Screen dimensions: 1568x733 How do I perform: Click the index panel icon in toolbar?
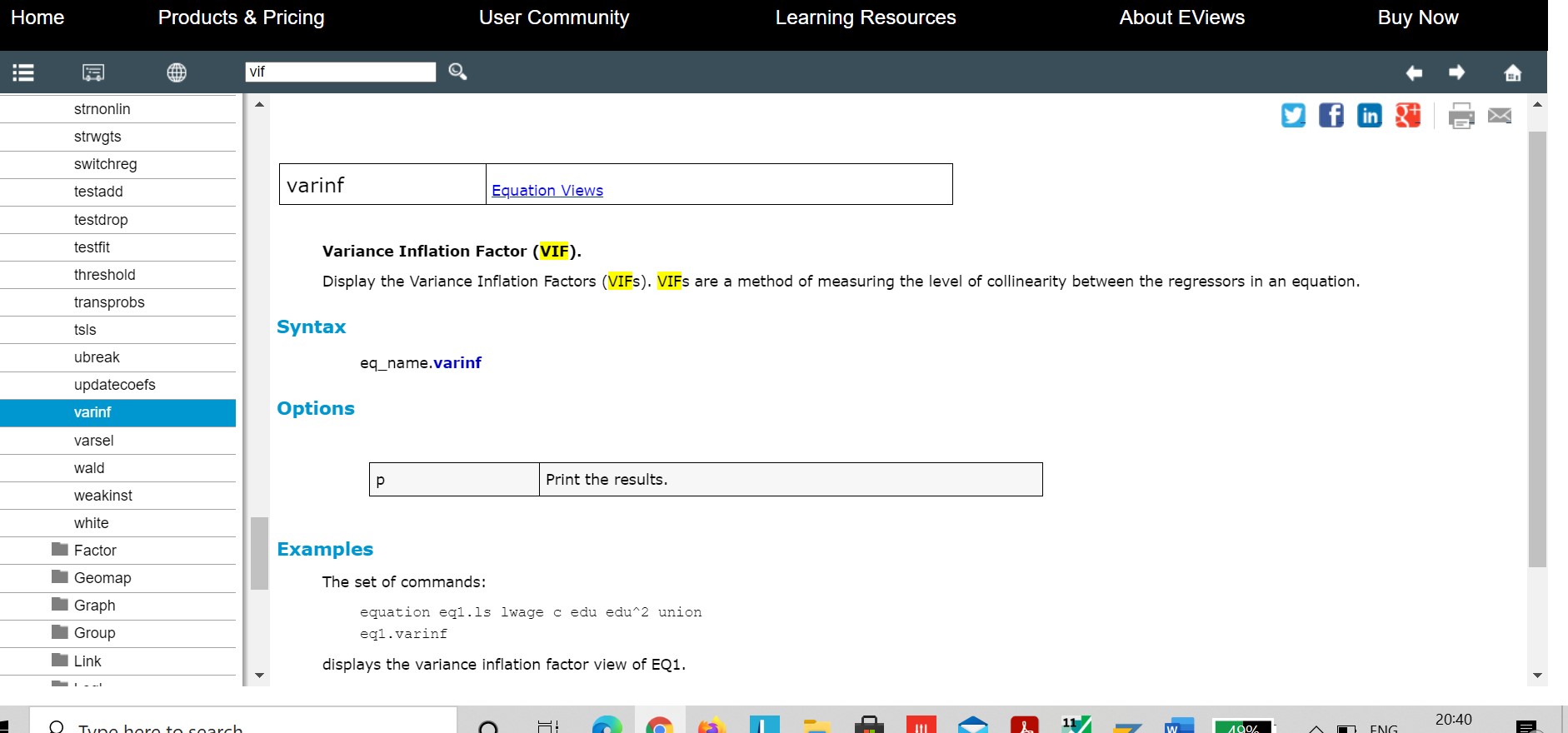[x=93, y=72]
